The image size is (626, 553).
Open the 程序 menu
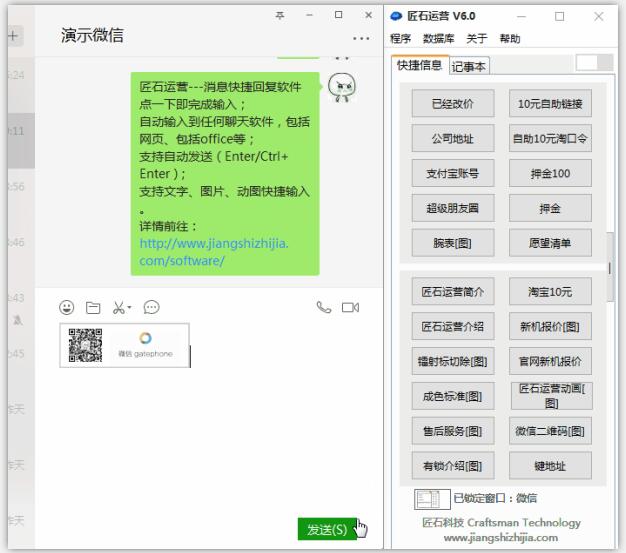[401, 39]
